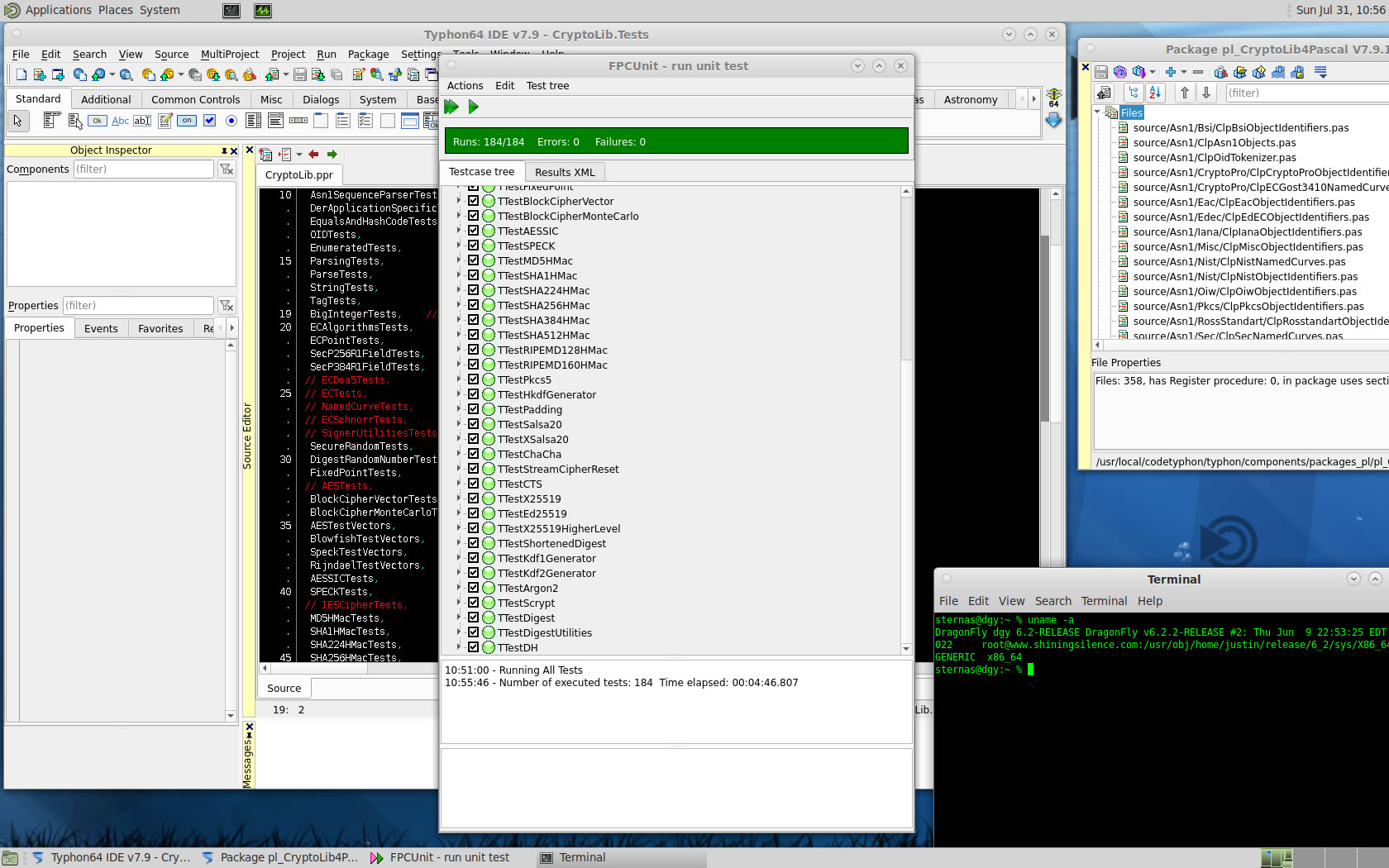Uncheck TTestSalsa20 test checkbox
This screenshot has height=868, width=1389.
(x=474, y=424)
